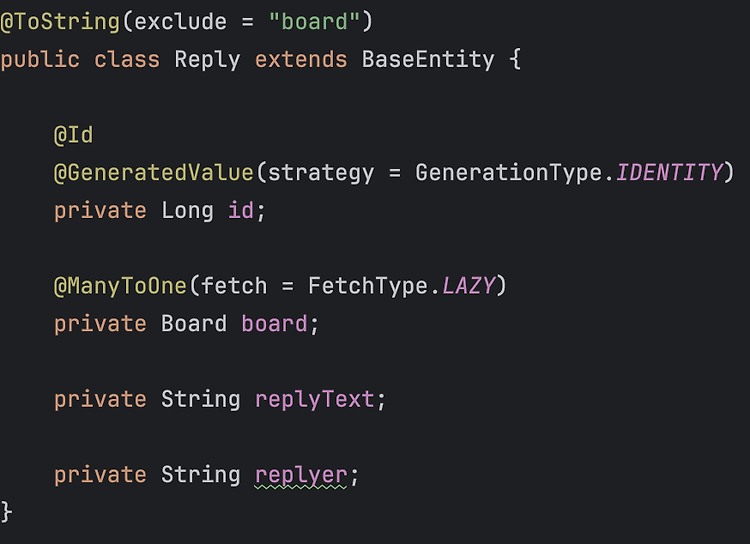This screenshot has width=750, height=544.
Task: Click the BaseEntity superclass reference
Action: 428,60
